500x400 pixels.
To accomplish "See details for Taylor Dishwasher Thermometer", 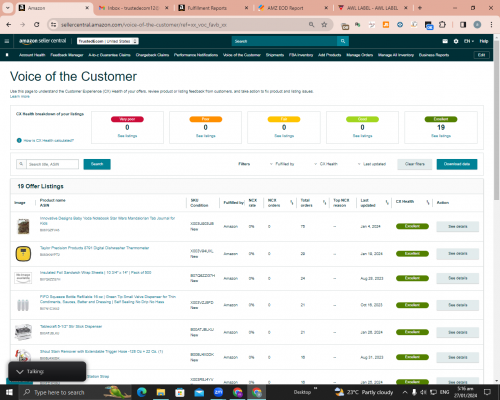I will tap(458, 254).
